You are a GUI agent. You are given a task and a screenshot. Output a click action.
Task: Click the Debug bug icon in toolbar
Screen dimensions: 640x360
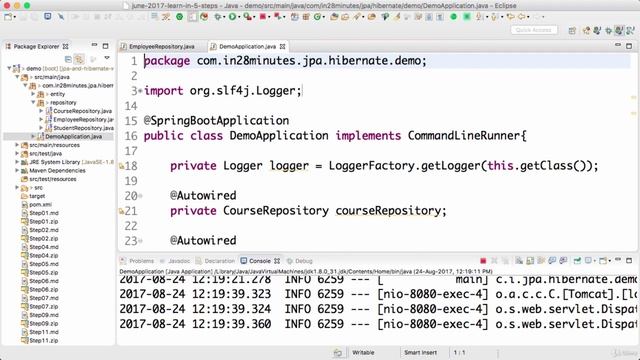[218, 17]
